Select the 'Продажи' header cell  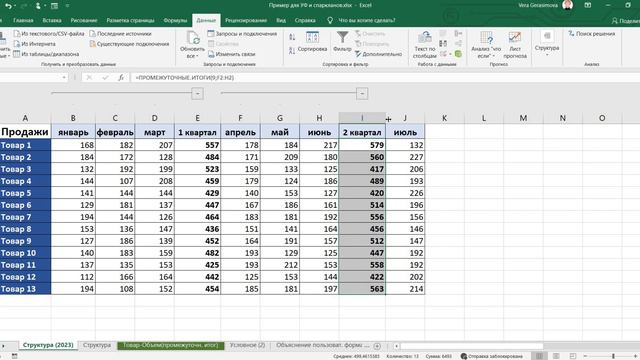tap(25, 132)
